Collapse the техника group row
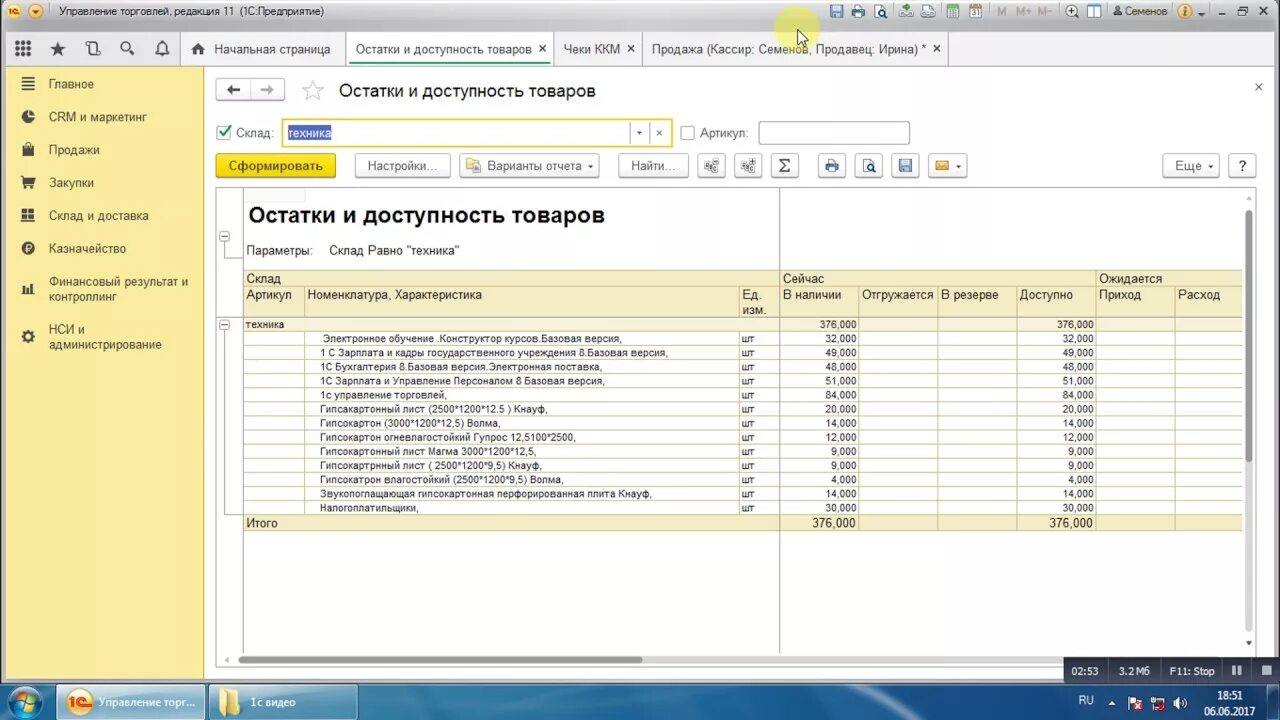 tap(223, 325)
